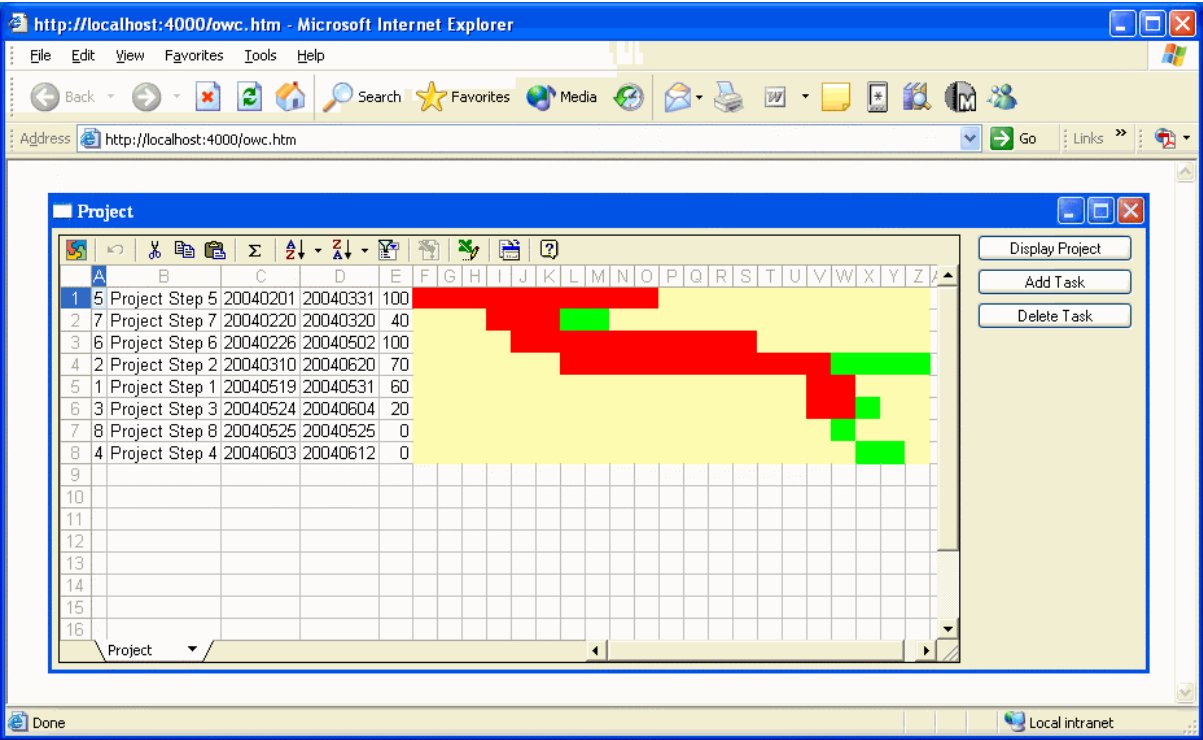Click the browser Forward arrow
Screen dimensions: 1203x740
coord(147,97)
